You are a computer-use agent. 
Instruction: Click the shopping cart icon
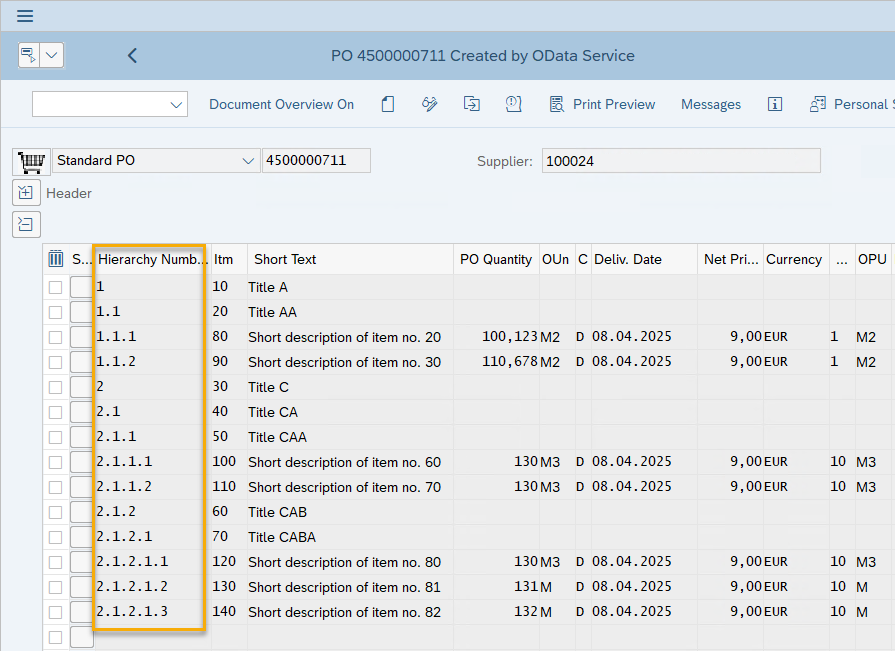[x=31, y=161]
